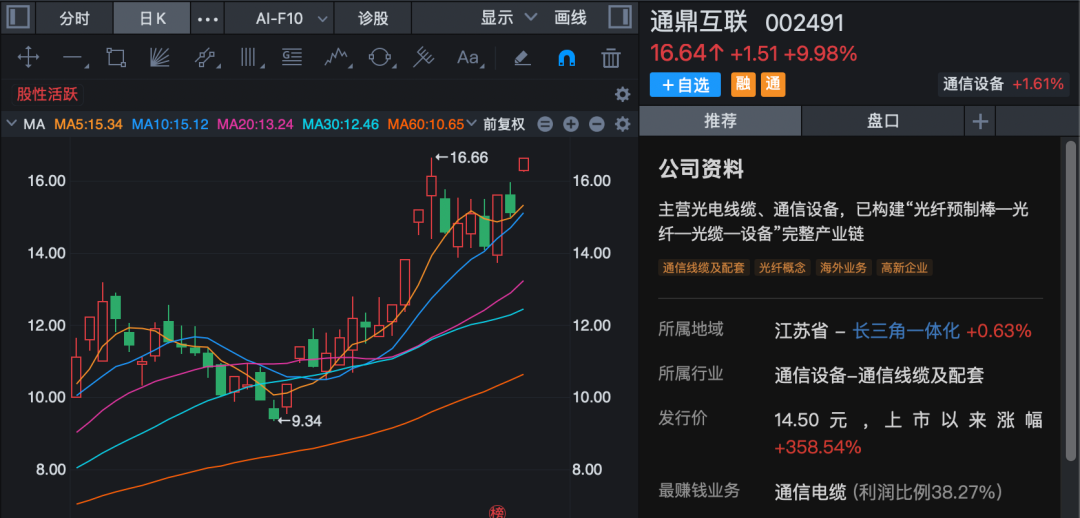Image resolution: width=1080 pixels, height=518 pixels.
Task: Open the 前复权 adjustment dropdown
Action: pyautogui.click(x=503, y=125)
